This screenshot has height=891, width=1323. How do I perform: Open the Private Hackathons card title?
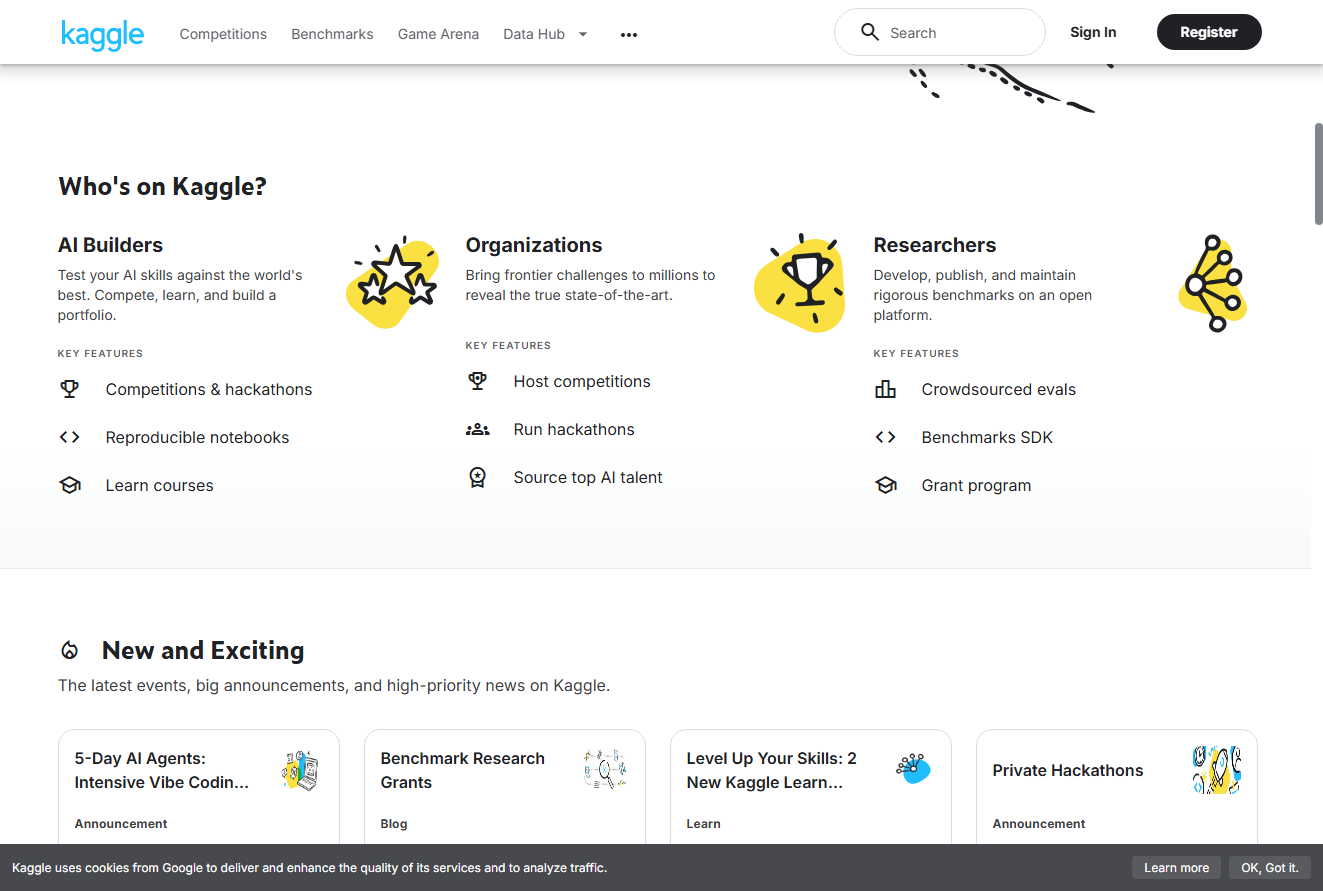[x=1068, y=770]
